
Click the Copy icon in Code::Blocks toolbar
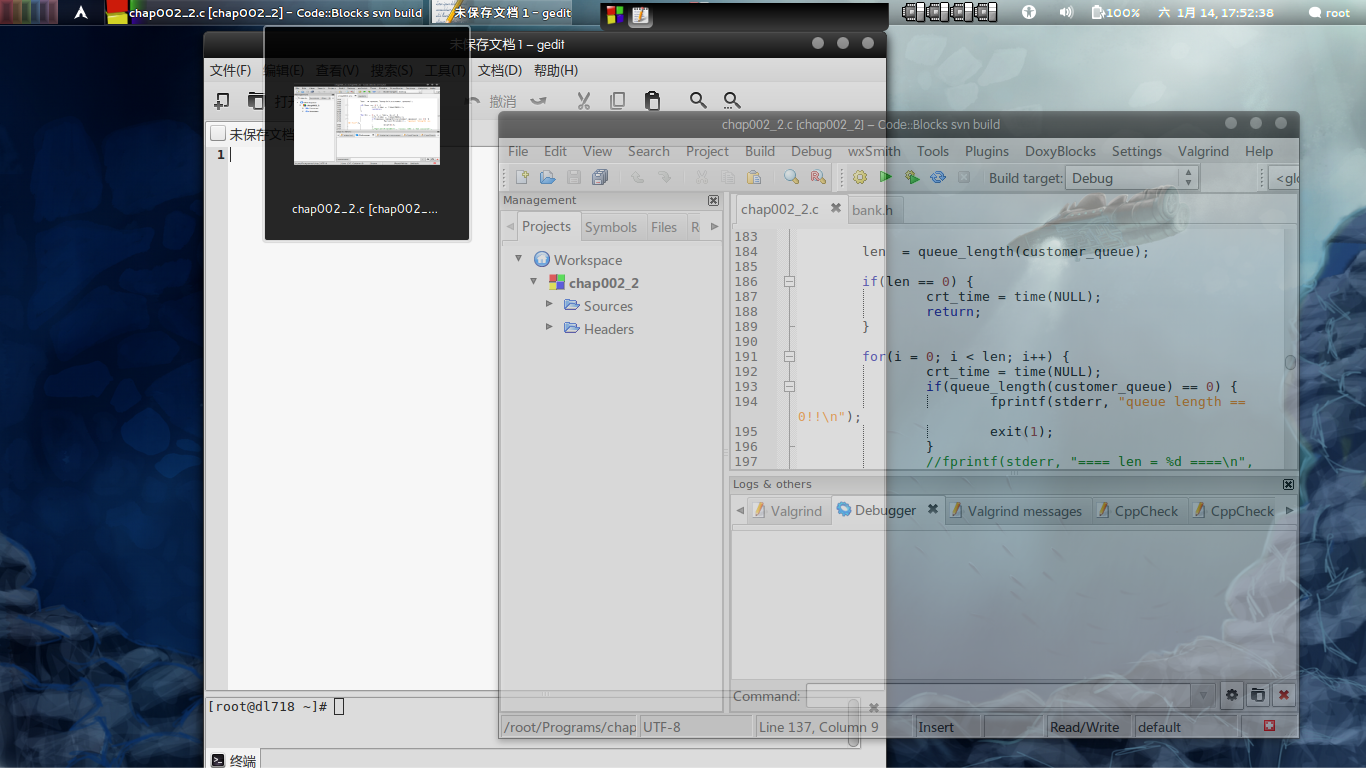pyautogui.click(x=728, y=177)
